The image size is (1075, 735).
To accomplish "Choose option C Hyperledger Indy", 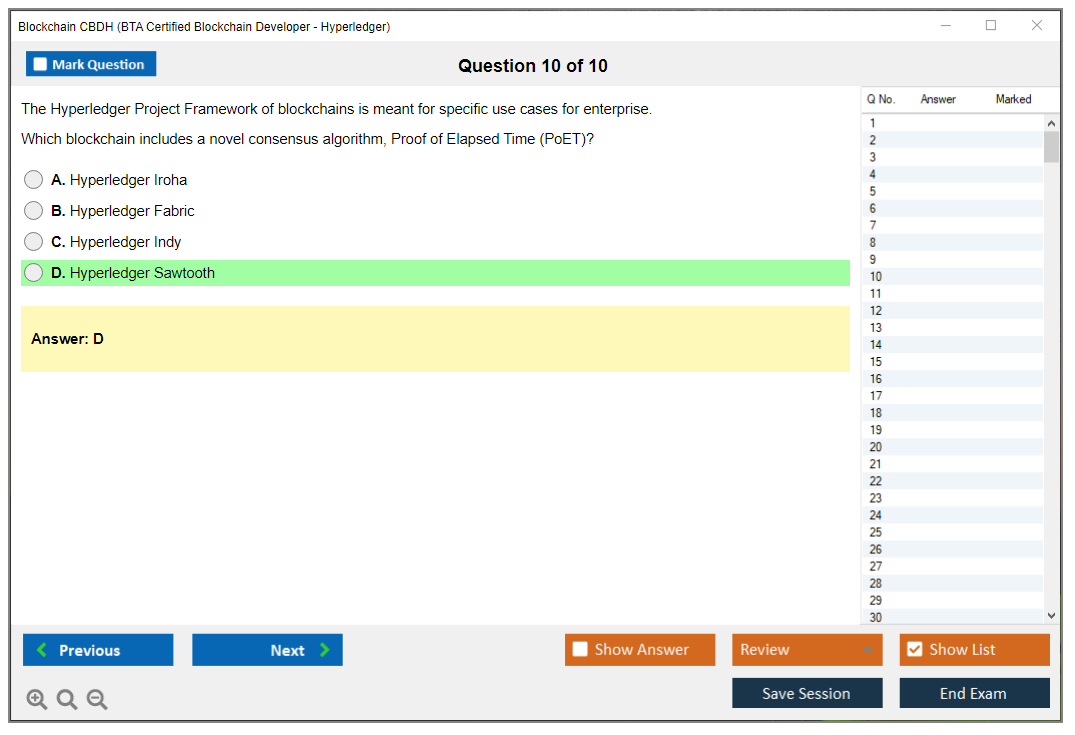I will pyautogui.click(x=34, y=242).
